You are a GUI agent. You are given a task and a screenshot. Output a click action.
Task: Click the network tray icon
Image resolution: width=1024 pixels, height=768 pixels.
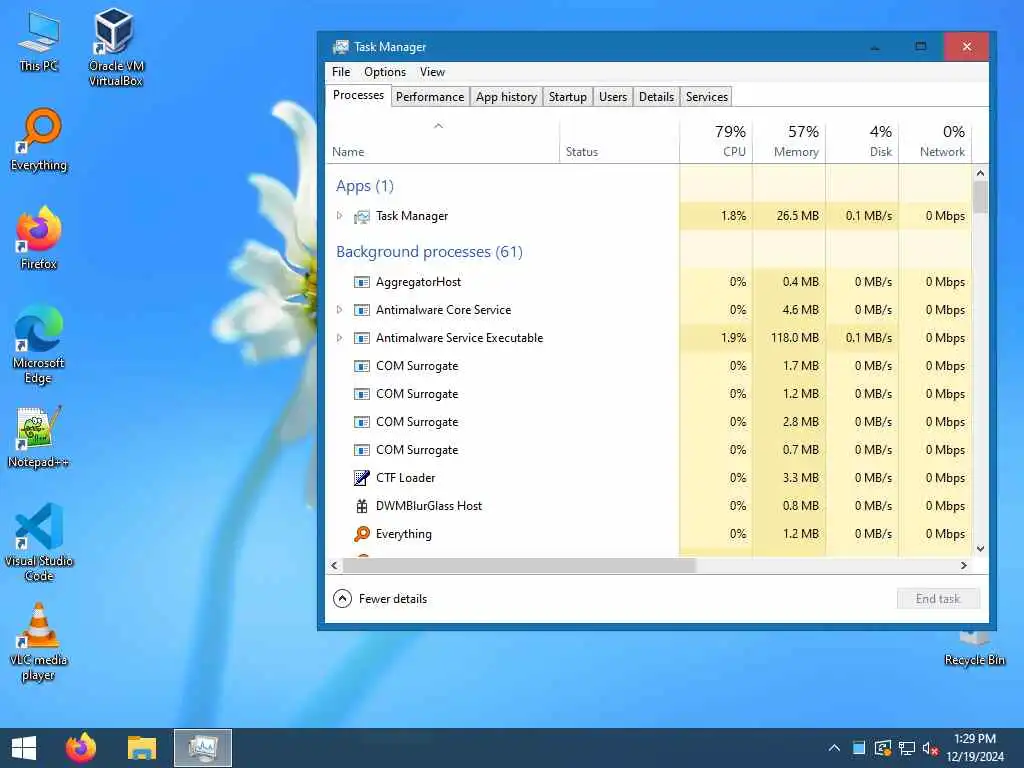(906, 748)
